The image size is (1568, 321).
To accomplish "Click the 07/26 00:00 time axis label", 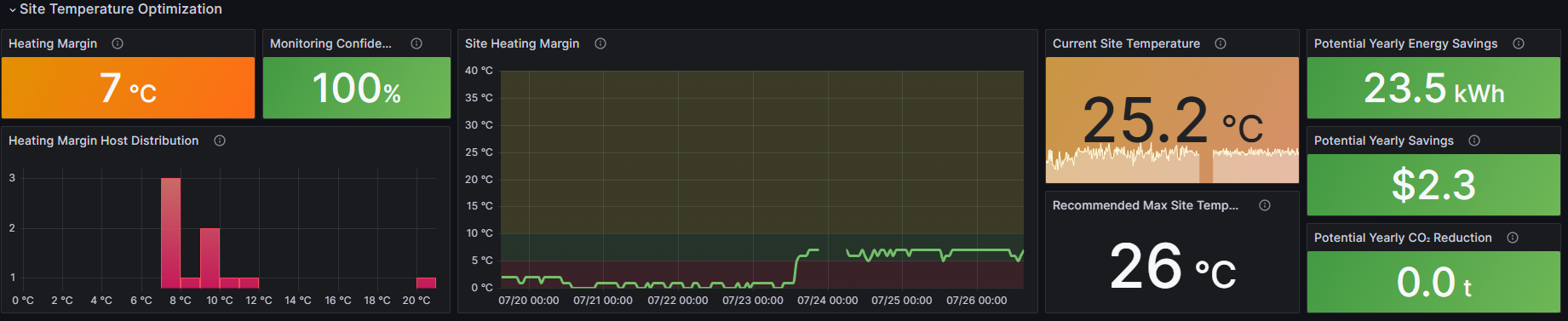I will click(x=976, y=301).
